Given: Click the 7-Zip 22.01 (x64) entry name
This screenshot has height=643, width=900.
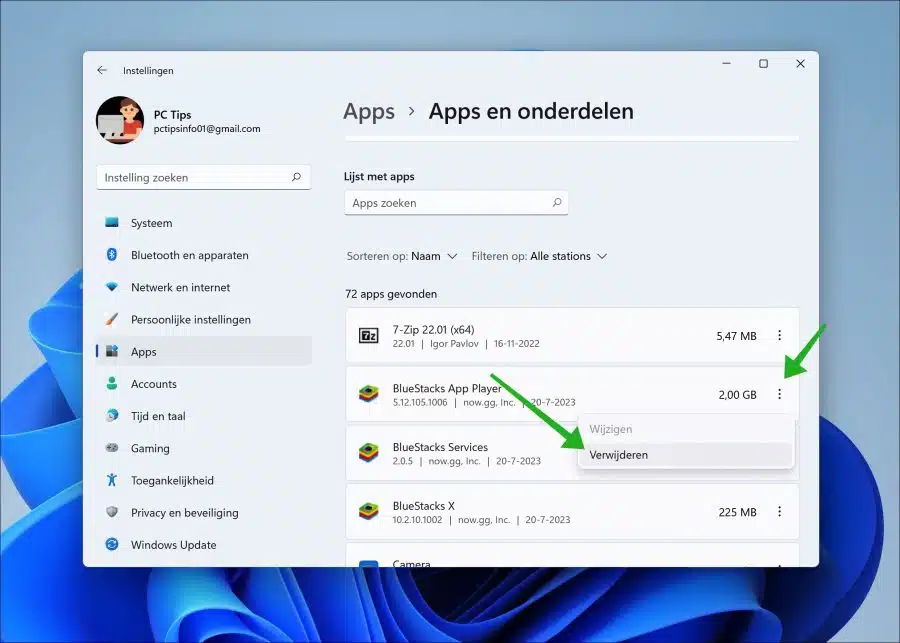Looking at the screenshot, I should coord(433,330).
